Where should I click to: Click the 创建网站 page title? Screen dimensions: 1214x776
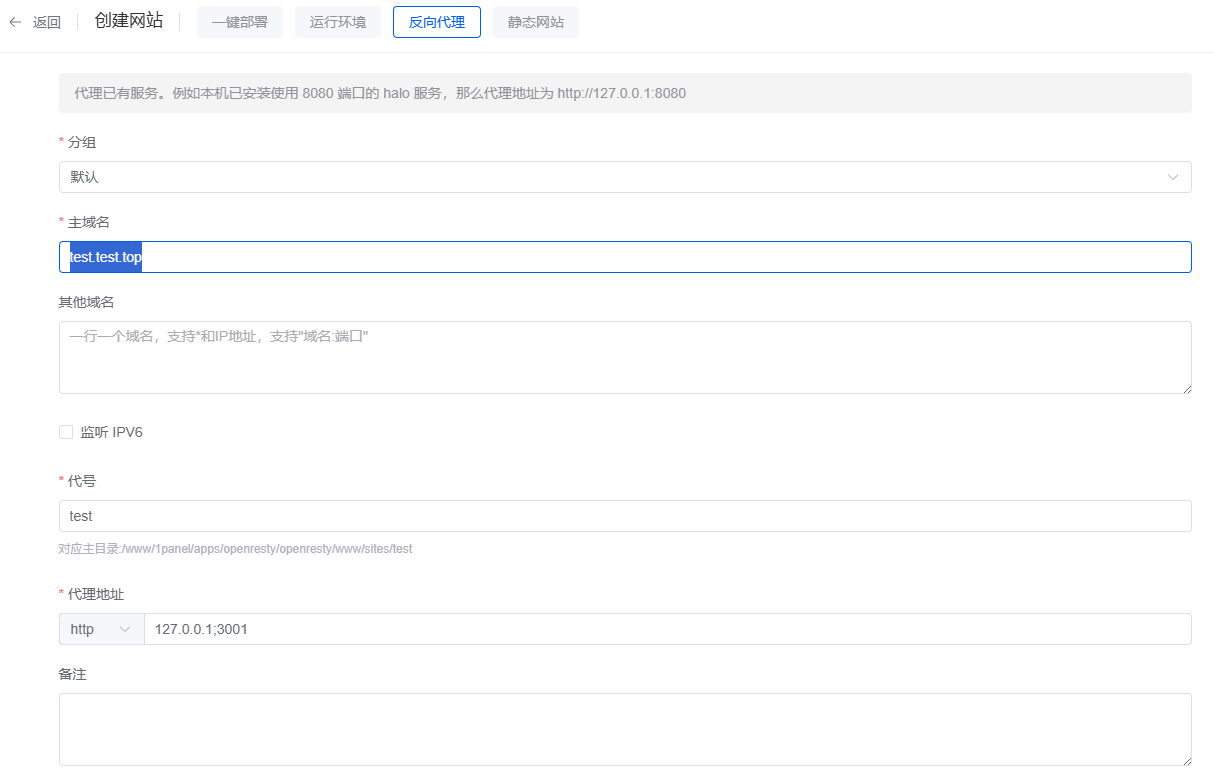(x=128, y=21)
